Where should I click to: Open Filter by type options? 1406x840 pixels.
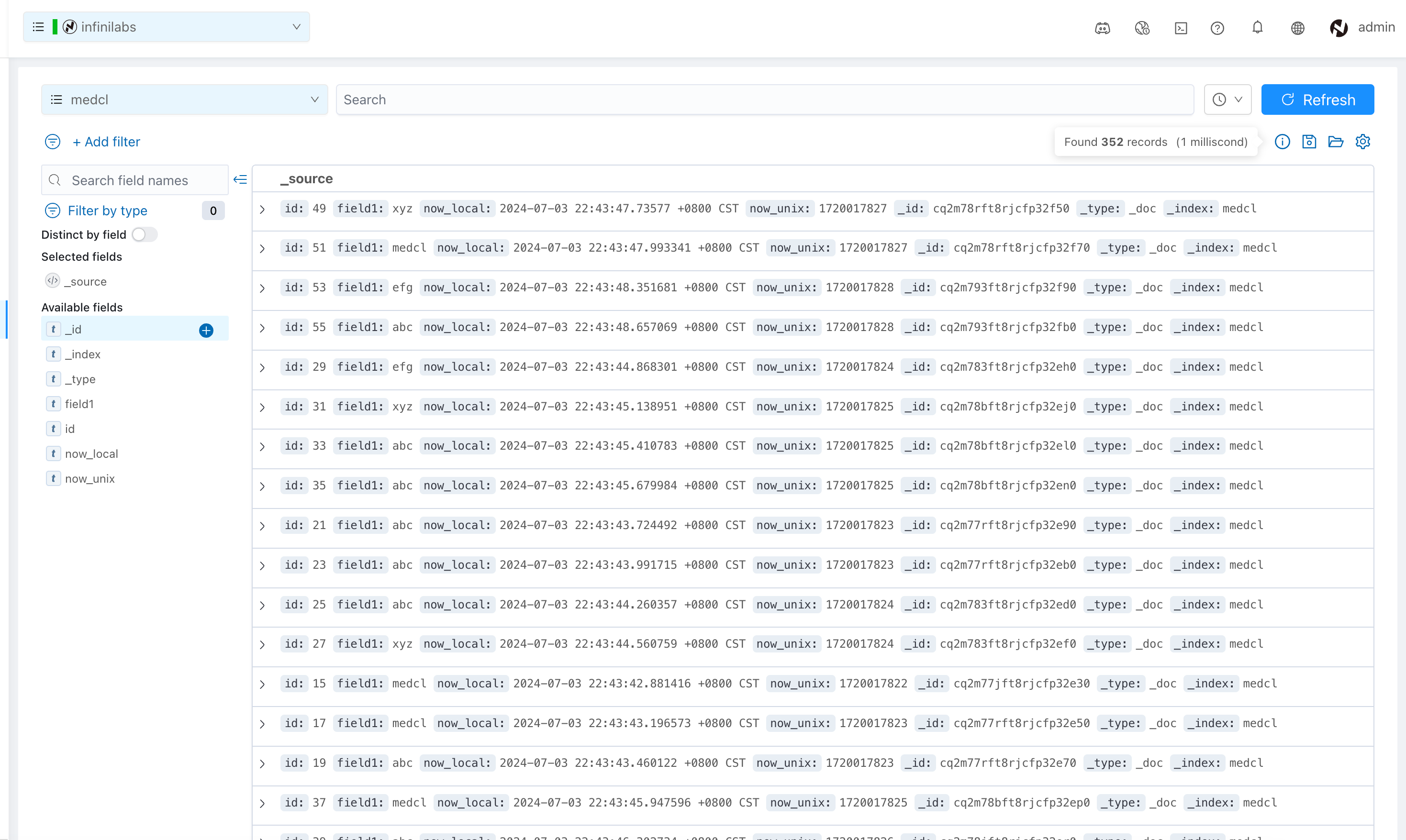[x=108, y=210]
